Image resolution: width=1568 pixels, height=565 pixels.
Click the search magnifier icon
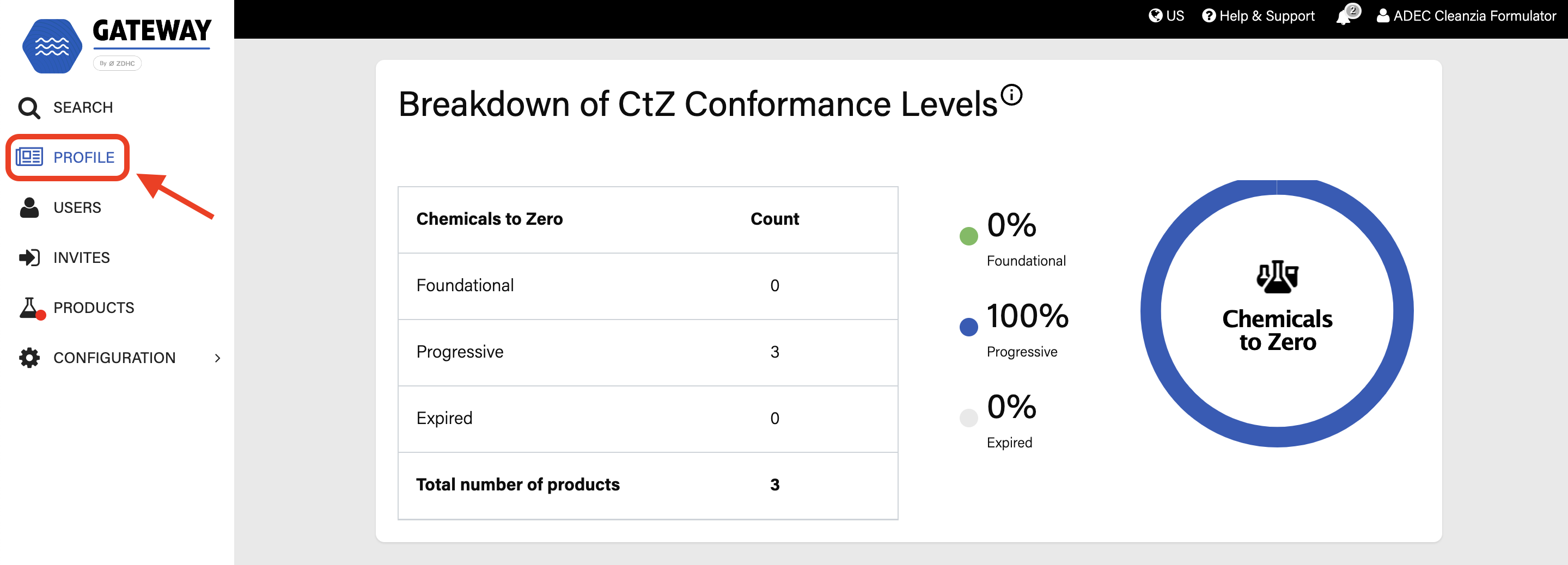coord(29,108)
